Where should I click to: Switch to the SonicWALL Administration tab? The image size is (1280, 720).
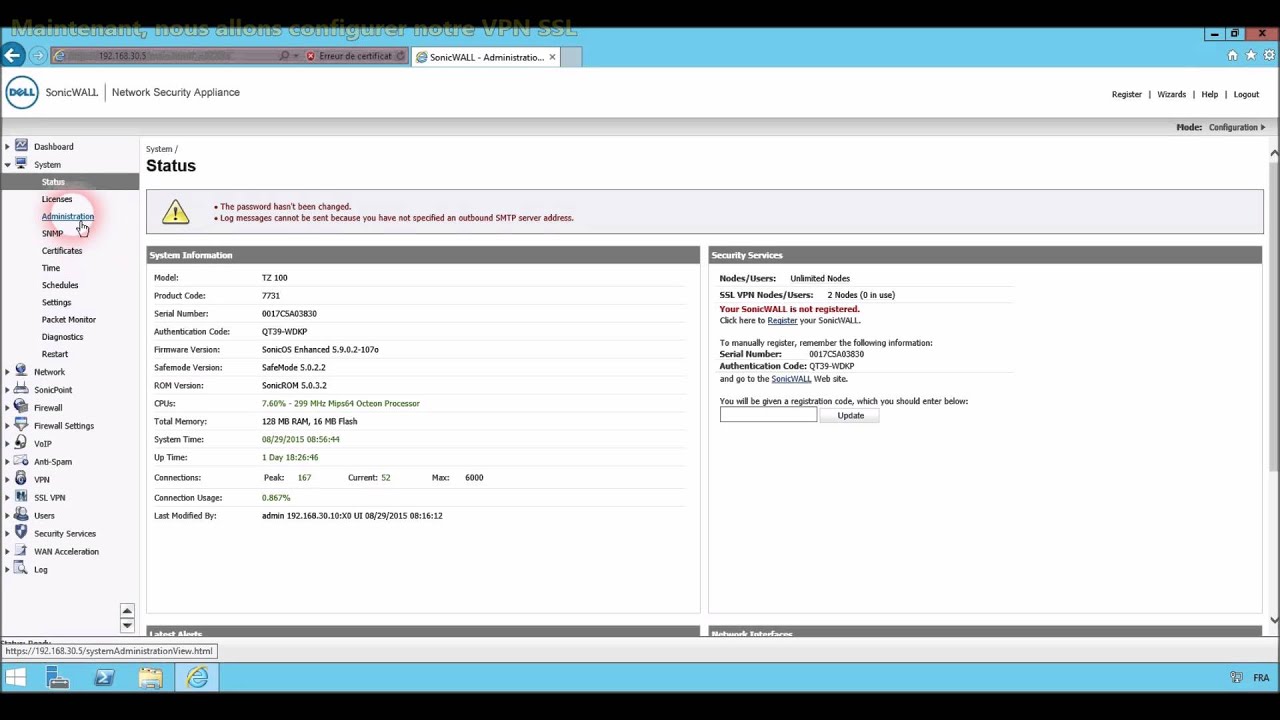click(485, 57)
